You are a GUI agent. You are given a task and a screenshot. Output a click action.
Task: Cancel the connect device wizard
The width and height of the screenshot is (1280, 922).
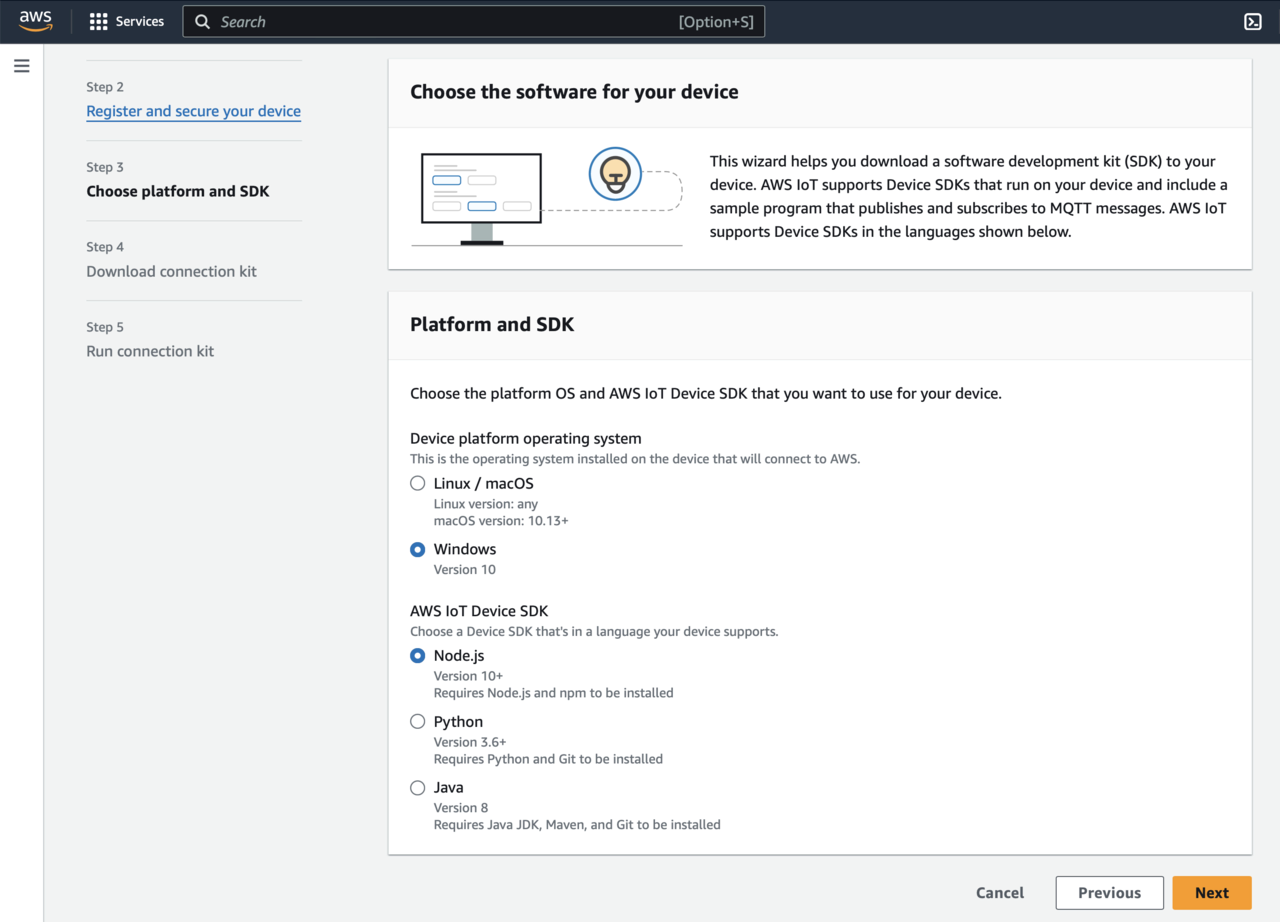click(999, 893)
